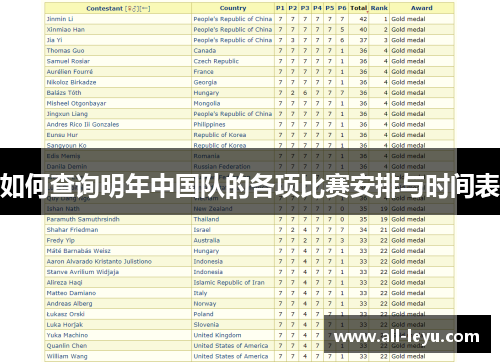Viewport: 500px width, 362px height.
Task: Open the Georgia country link
Action: coord(205,82)
